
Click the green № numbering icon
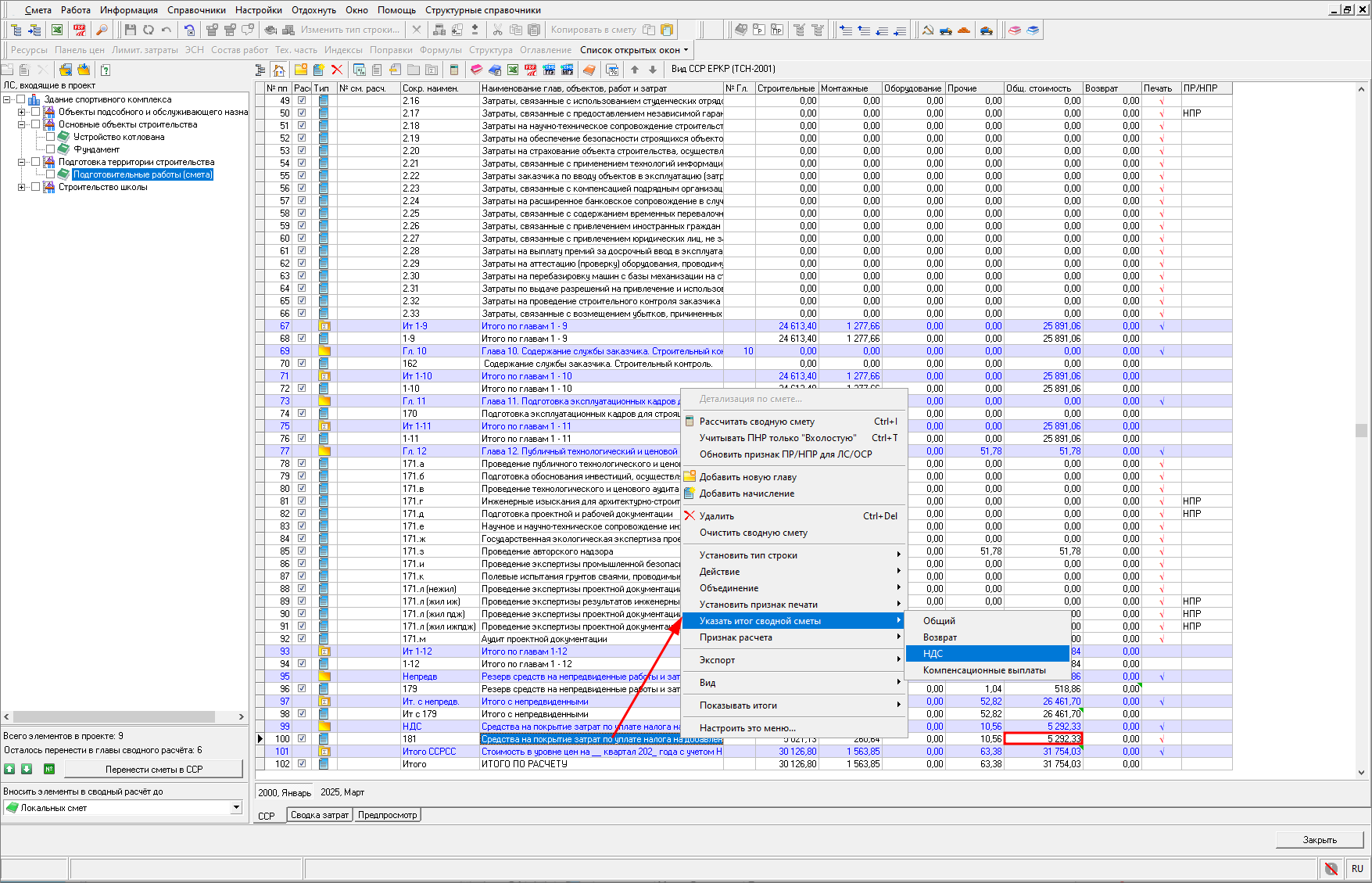coord(49,769)
